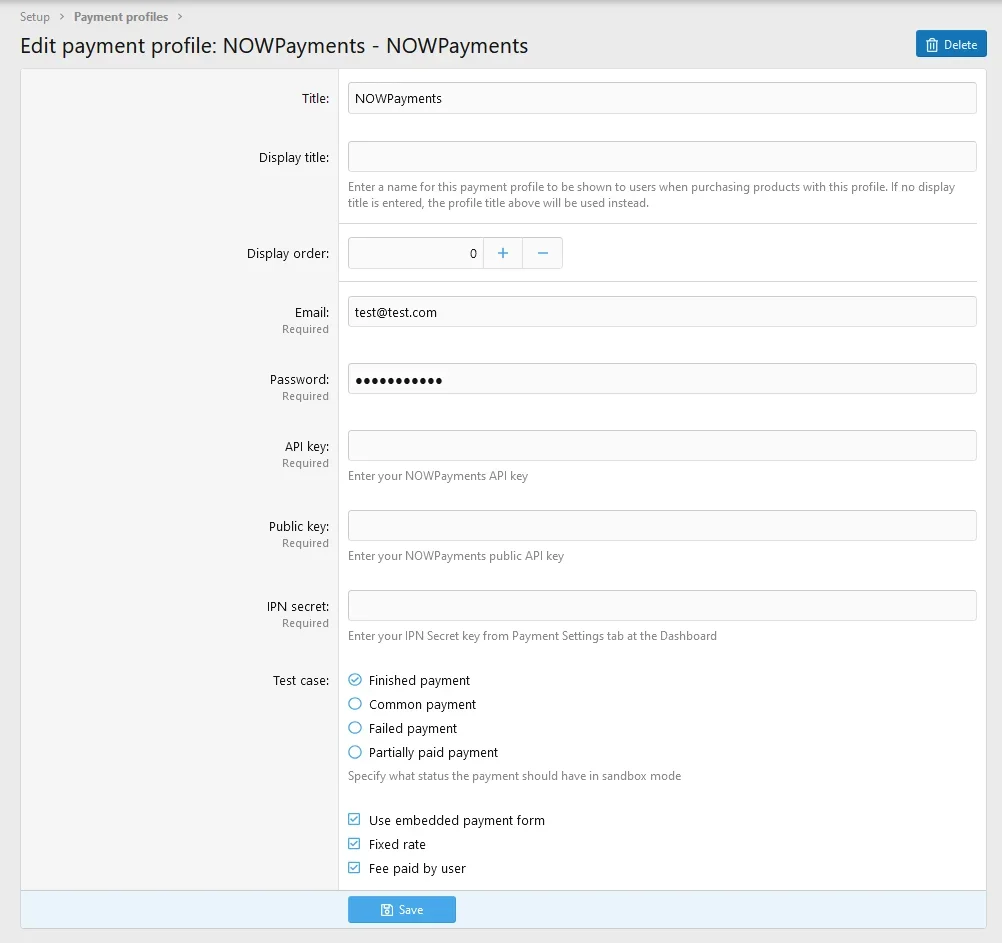Screen dimensions: 1002x943
Task: Focus the API key input box
Action: 661,445
